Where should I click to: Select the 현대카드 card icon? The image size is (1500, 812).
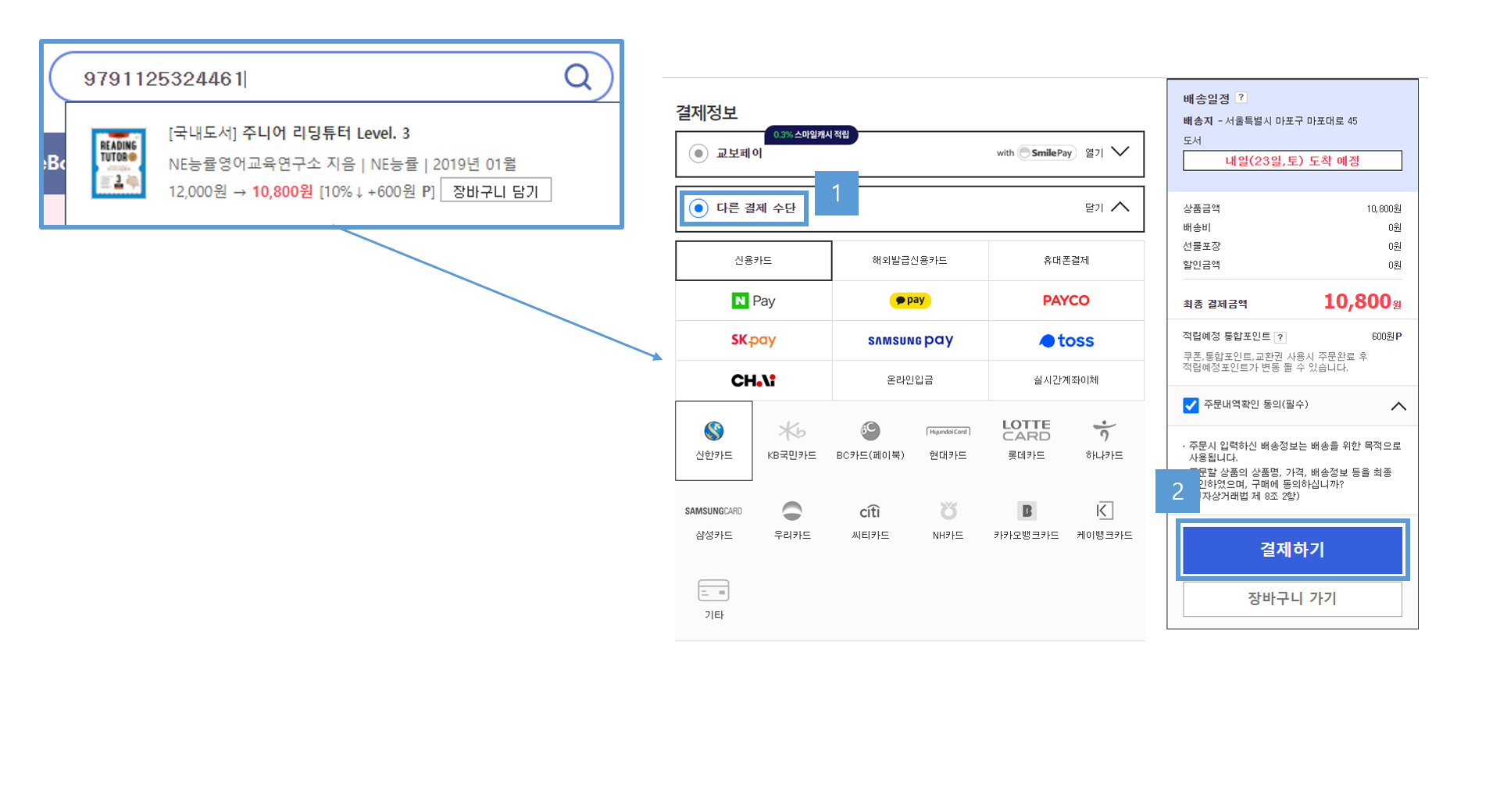(948, 431)
